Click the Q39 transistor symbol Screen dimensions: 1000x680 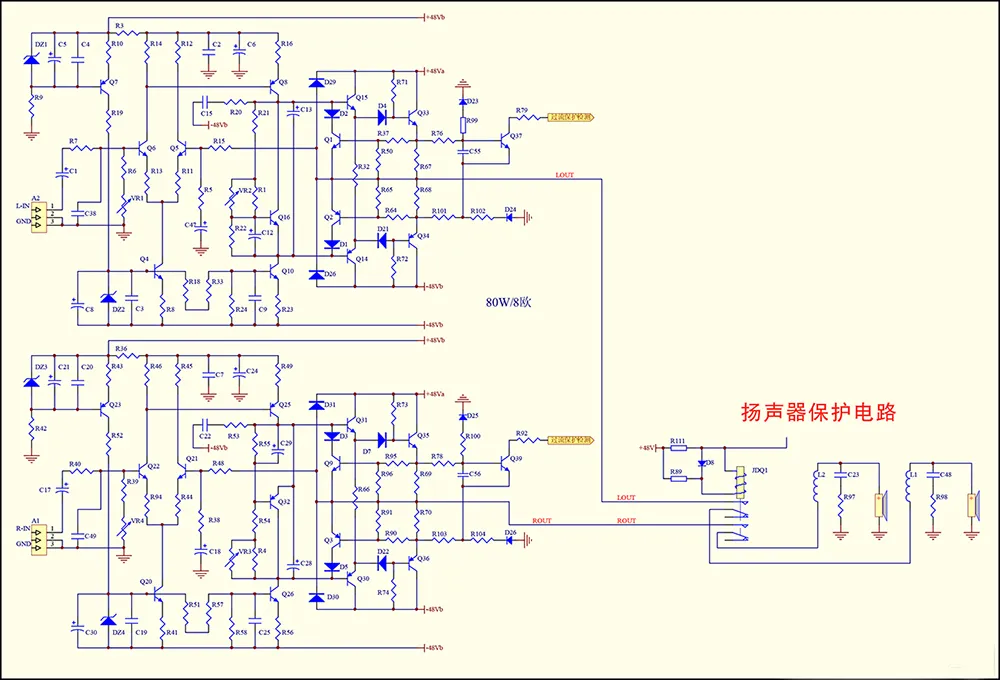(505, 463)
